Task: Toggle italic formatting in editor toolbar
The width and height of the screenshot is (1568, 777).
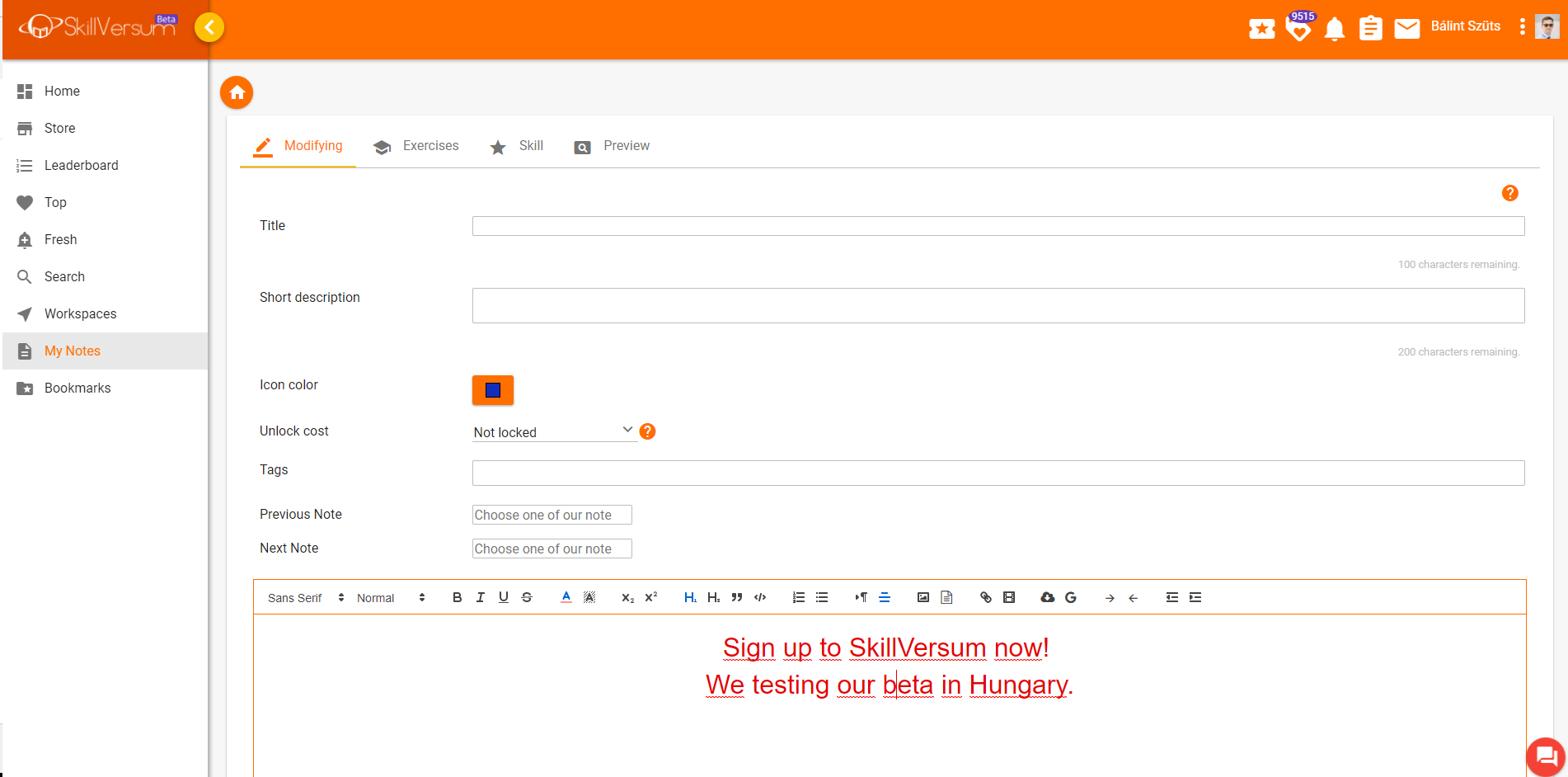Action: coord(481,597)
